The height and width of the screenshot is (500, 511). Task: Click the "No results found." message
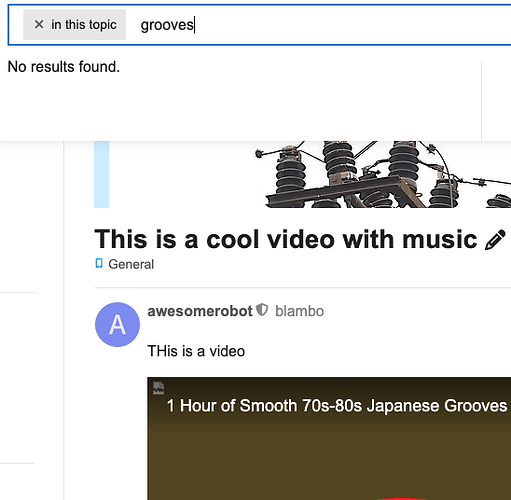[x=64, y=67]
